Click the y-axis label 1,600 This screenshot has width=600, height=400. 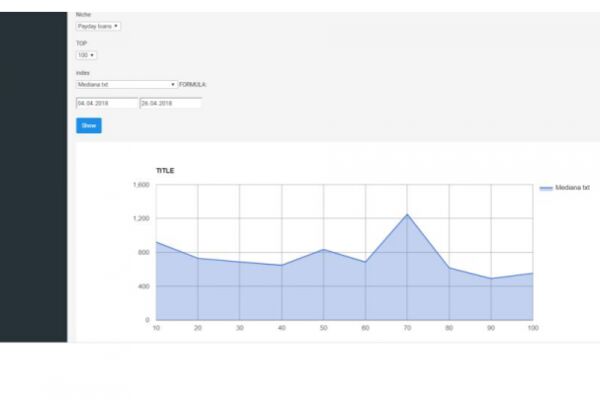141,185
